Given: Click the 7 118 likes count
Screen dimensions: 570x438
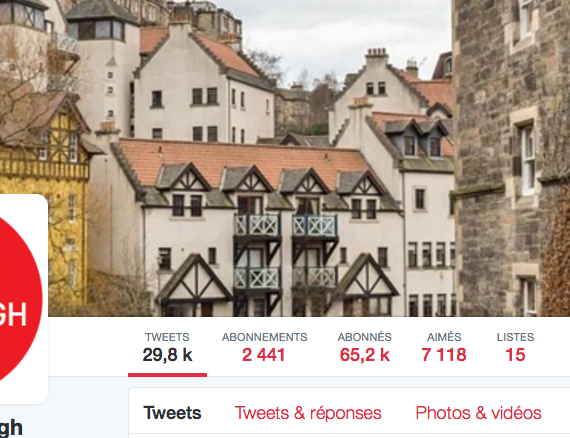Looking at the screenshot, I should pyautogui.click(x=443, y=355).
